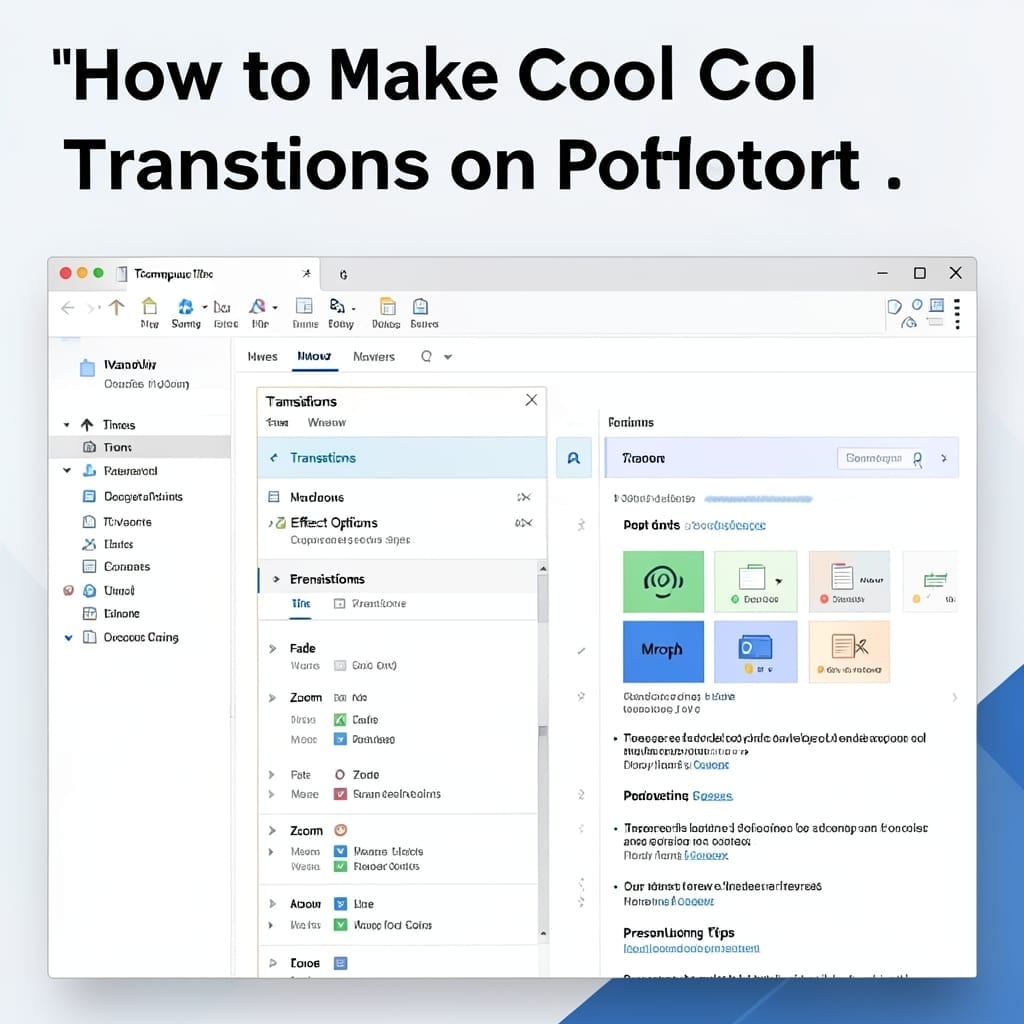1024x1024 pixels.
Task: Click the back arrow in the toolbar
Action: [67, 308]
